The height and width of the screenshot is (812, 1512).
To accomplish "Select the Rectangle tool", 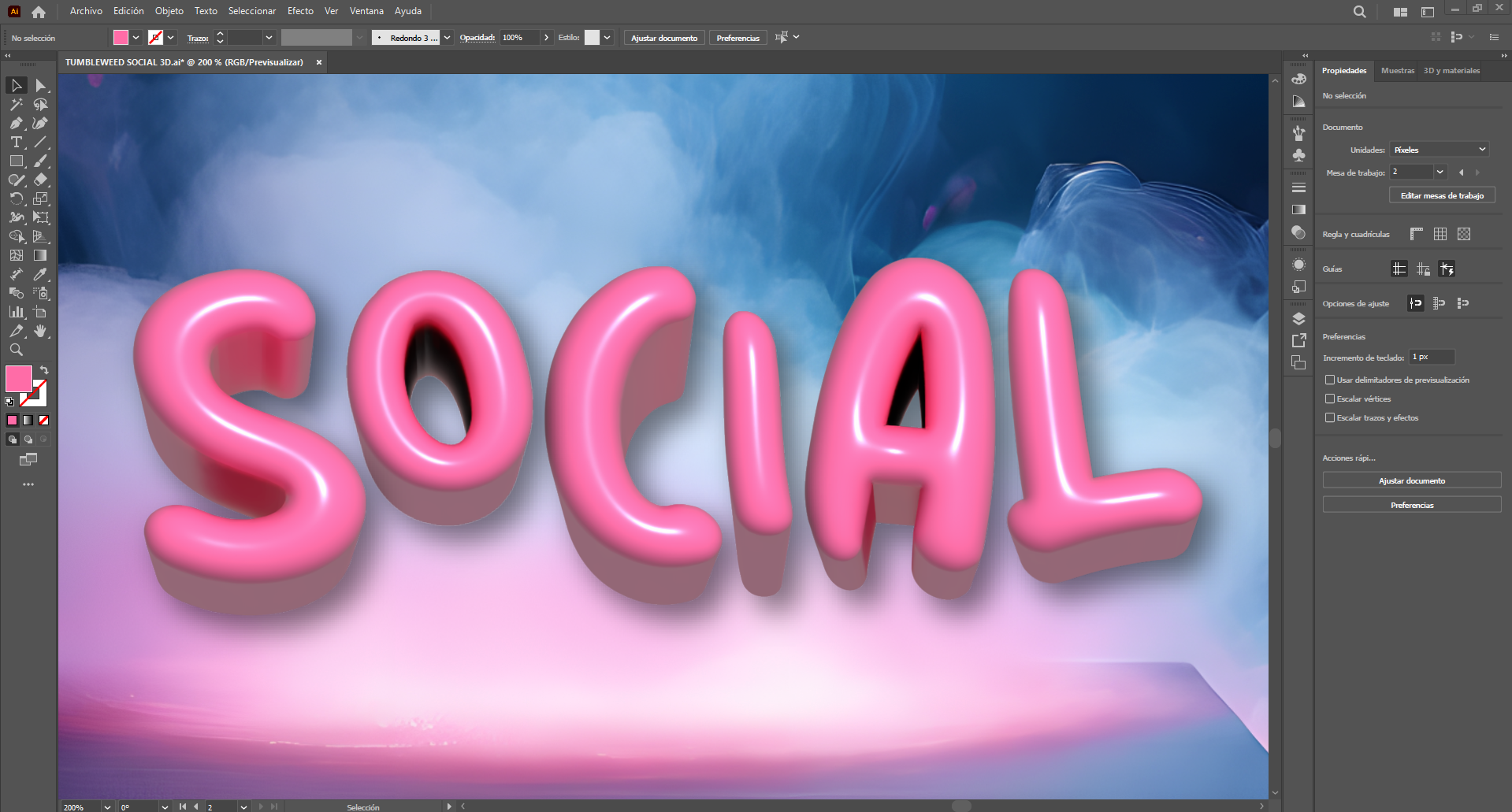I will coord(17,161).
